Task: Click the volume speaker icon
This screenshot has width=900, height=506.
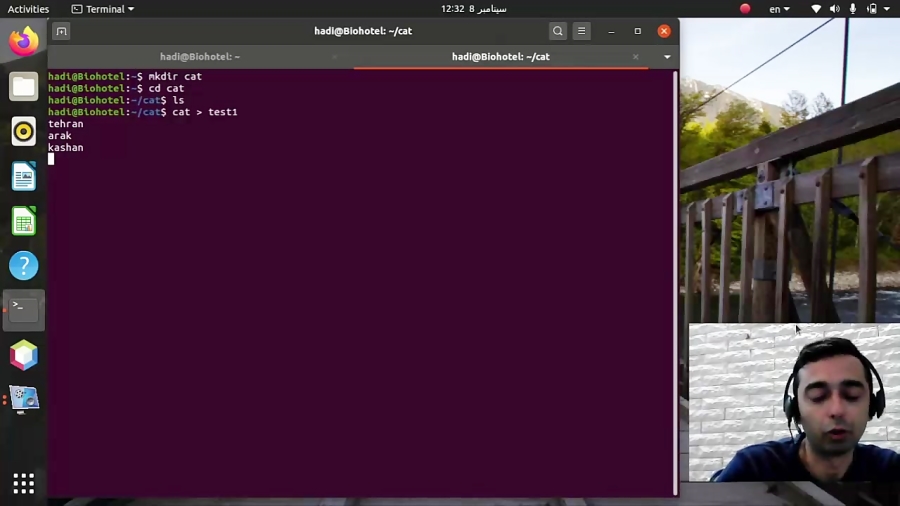Action: pos(835,9)
